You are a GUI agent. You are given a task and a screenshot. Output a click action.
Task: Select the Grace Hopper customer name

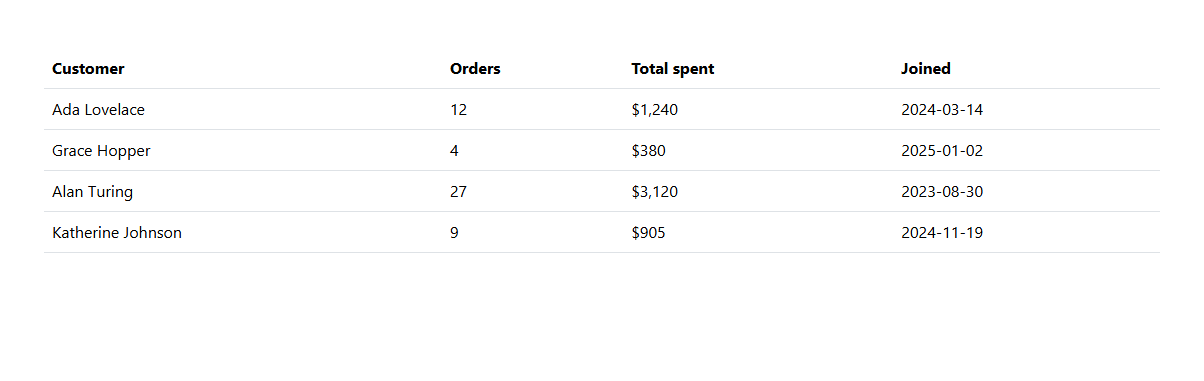point(101,151)
